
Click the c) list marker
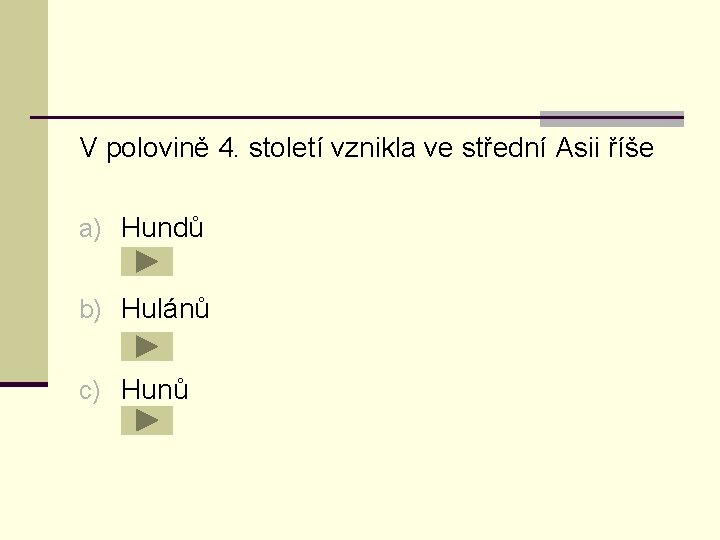click(x=91, y=390)
